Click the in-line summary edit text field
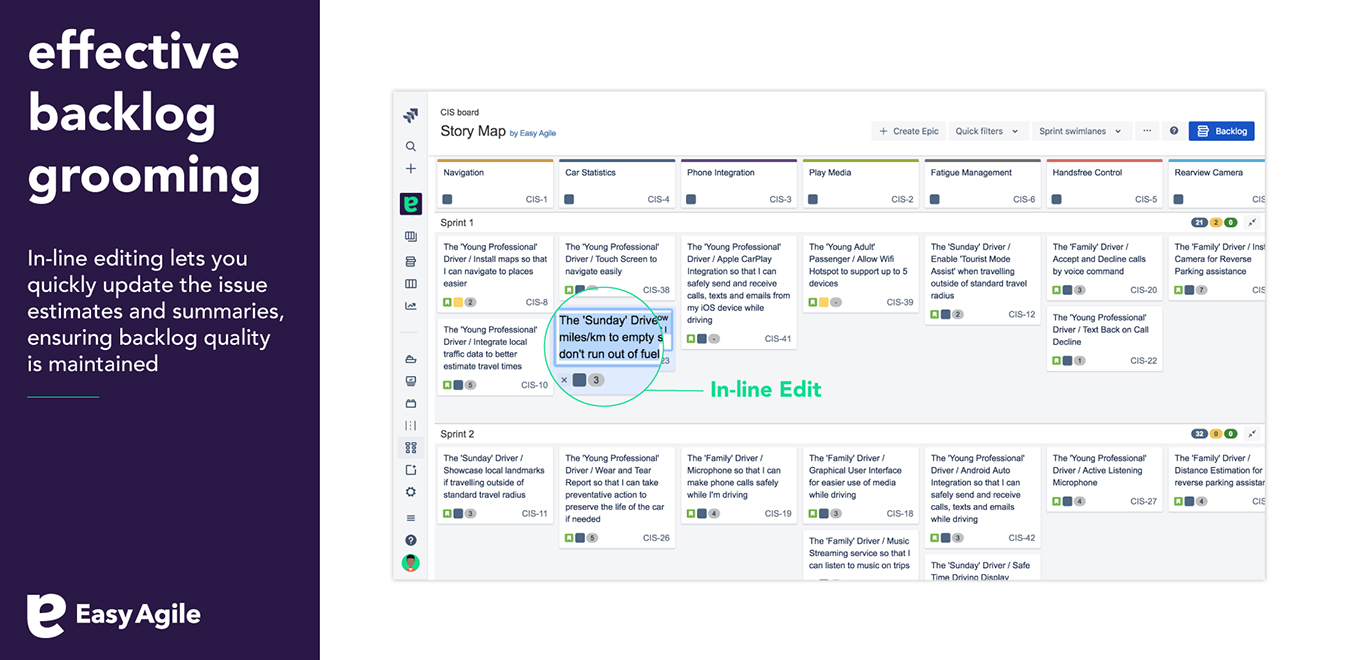The width and height of the screenshot is (1350, 660). [614, 339]
